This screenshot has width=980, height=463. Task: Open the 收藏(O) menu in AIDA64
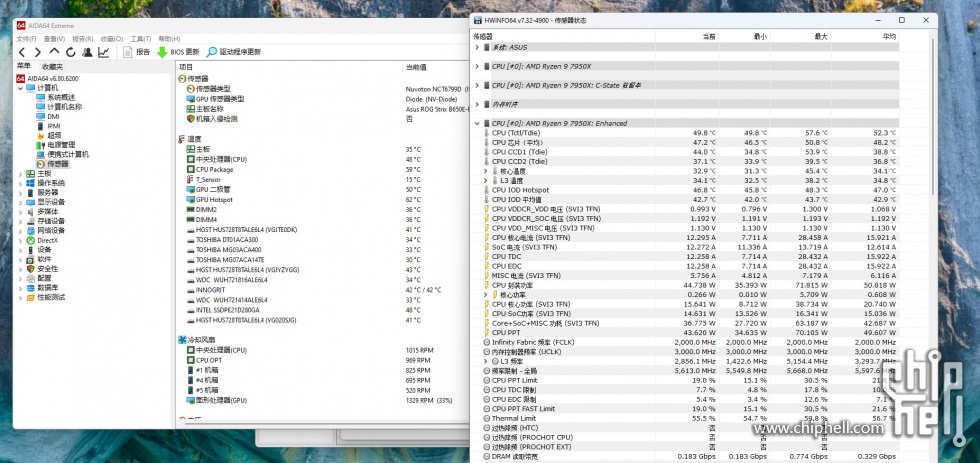(x=112, y=39)
